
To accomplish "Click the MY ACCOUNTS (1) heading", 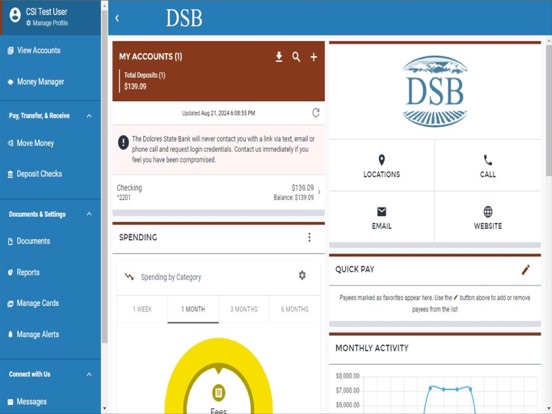I will (x=151, y=57).
